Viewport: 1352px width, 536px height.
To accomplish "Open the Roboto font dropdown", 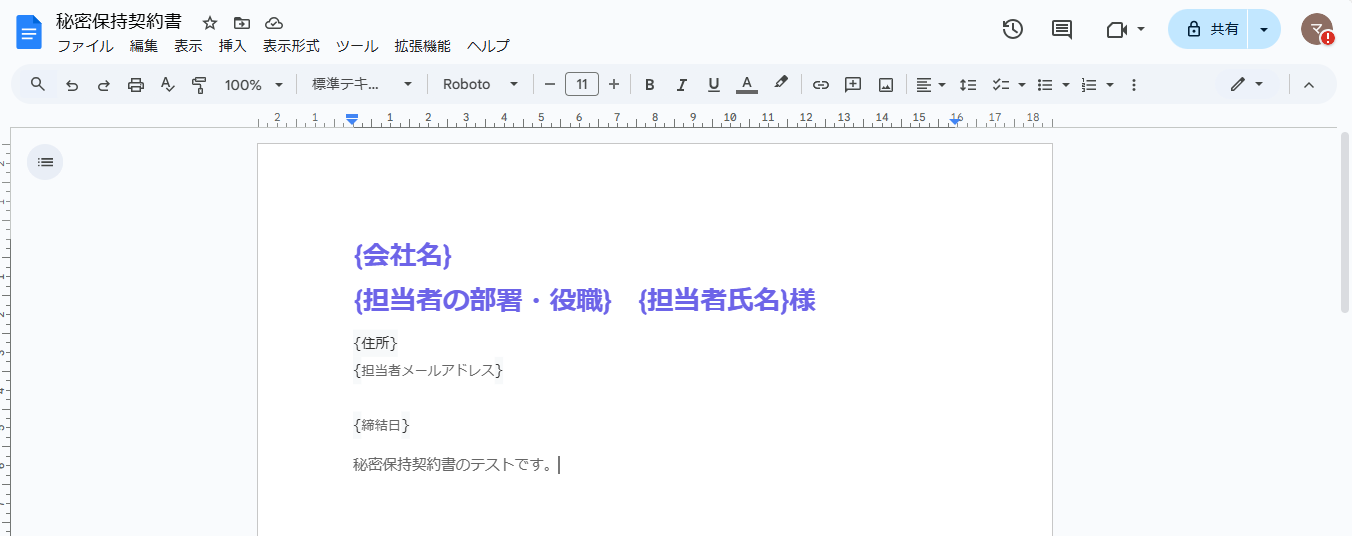I will pyautogui.click(x=481, y=85).
